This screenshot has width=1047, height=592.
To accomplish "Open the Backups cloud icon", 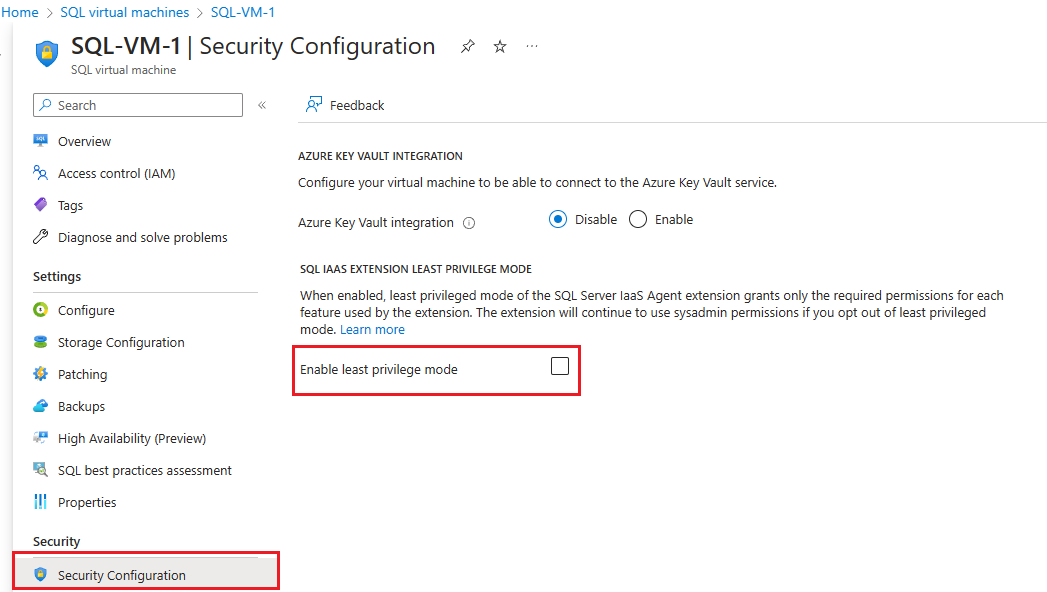I will pyautogui.click(x=40, y=406).
